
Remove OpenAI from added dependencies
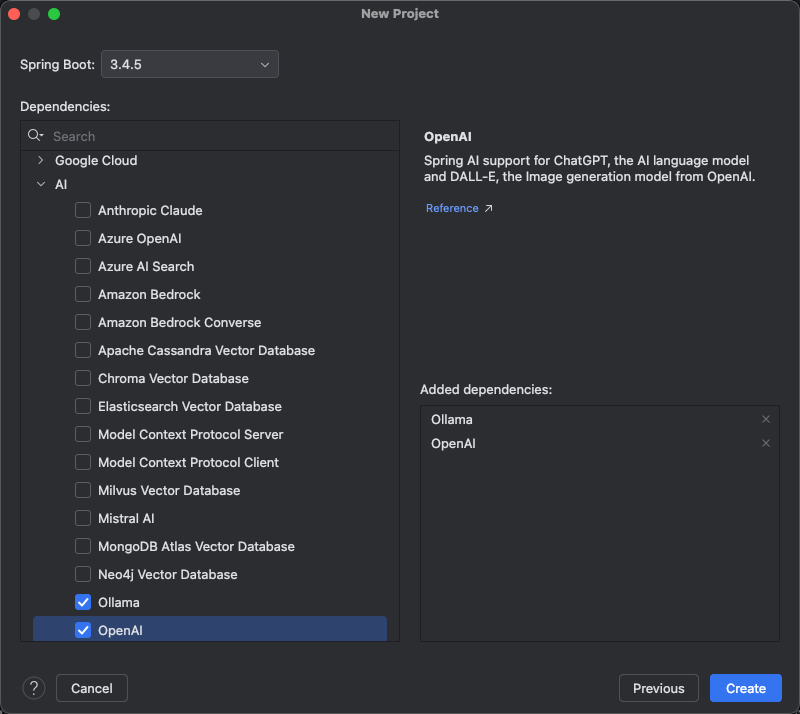click(x=765, y=443)
